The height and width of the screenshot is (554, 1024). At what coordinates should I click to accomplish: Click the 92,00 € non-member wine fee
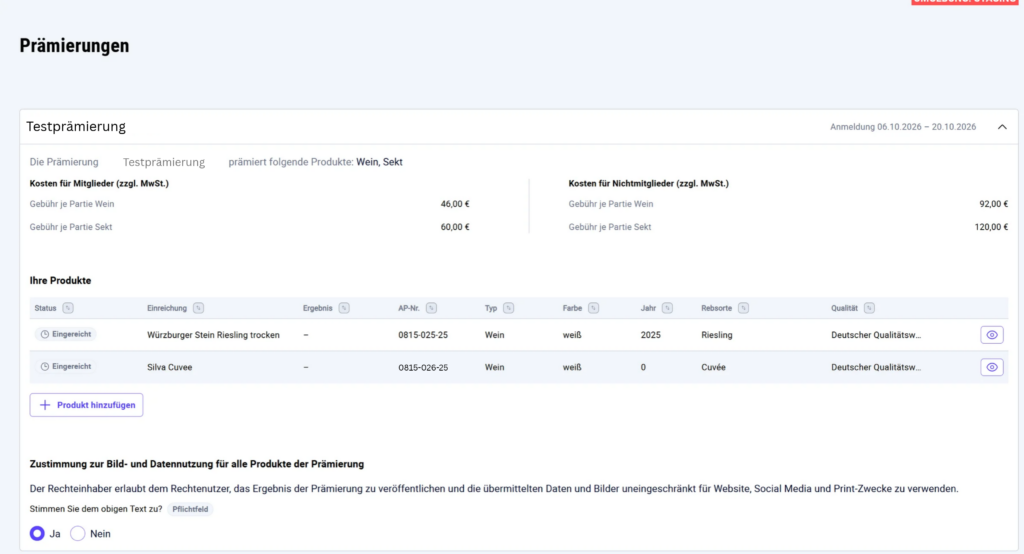[993, 204]
